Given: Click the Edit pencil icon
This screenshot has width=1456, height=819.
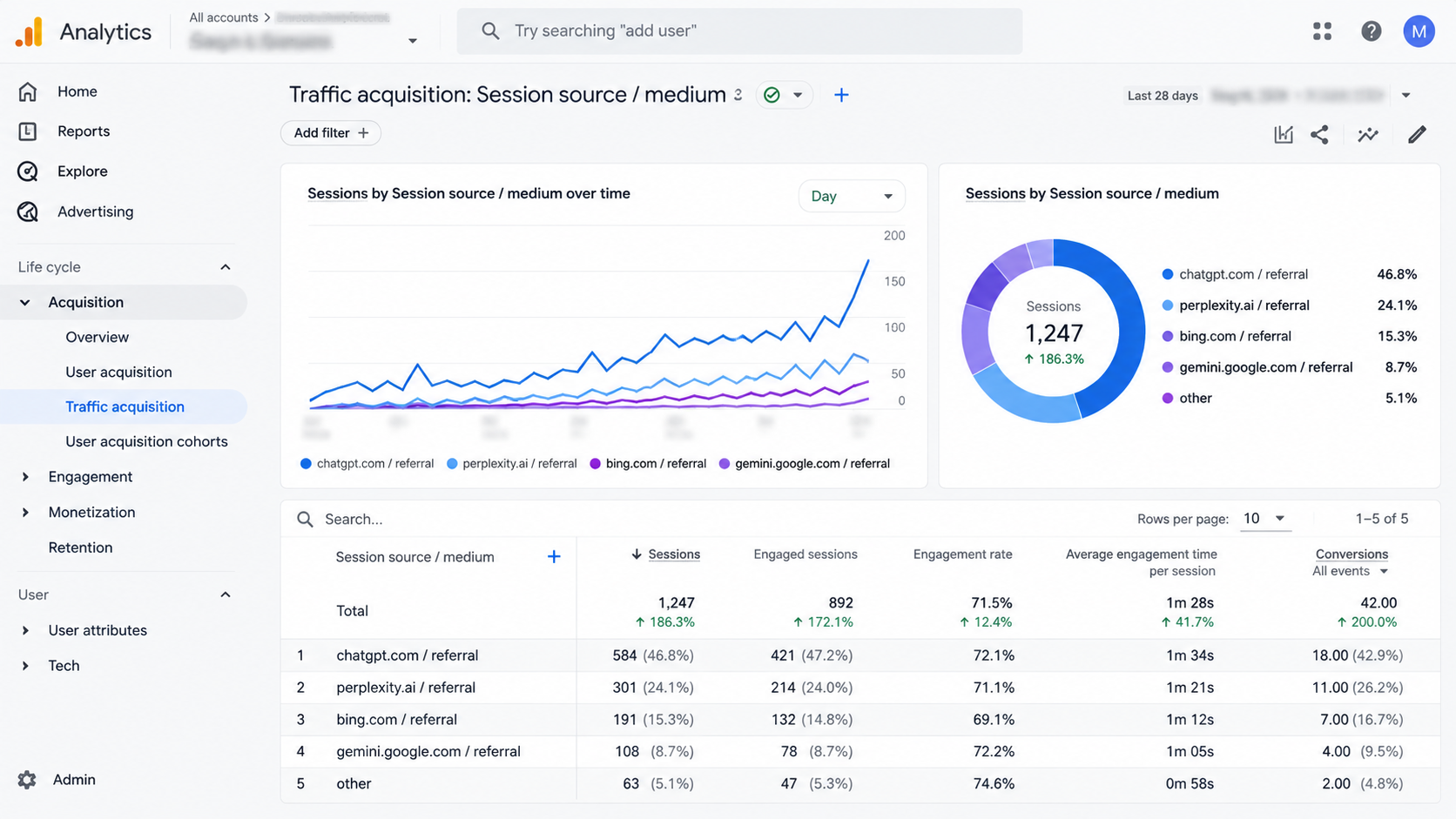Looking at the screenshot, I should [x=1417, y=134].
